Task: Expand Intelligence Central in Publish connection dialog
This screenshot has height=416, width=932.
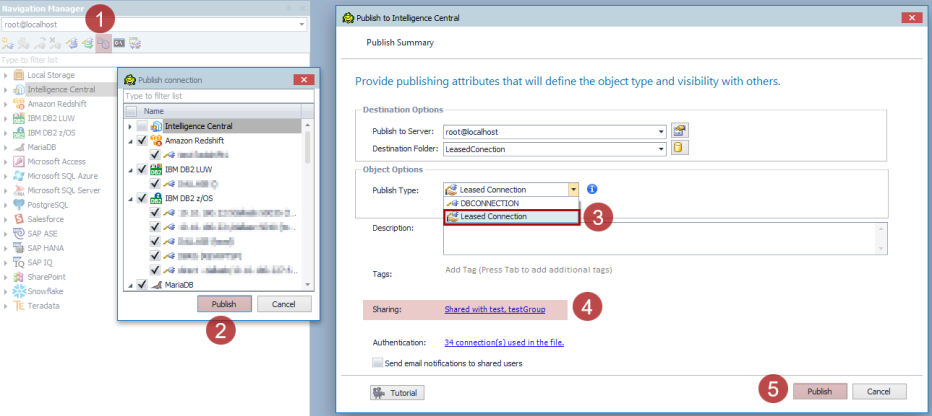Action: [x=130, y=127]
